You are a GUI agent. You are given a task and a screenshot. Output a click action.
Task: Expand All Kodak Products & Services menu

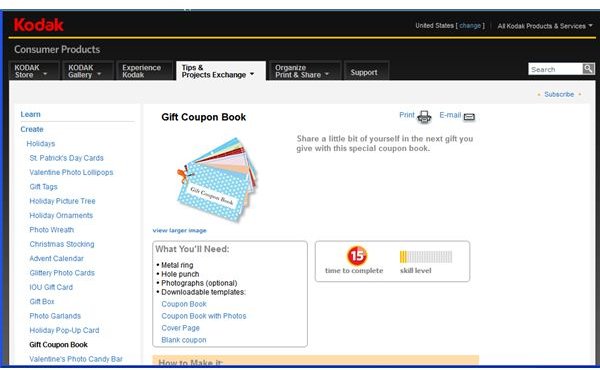[x=545, y=26]
